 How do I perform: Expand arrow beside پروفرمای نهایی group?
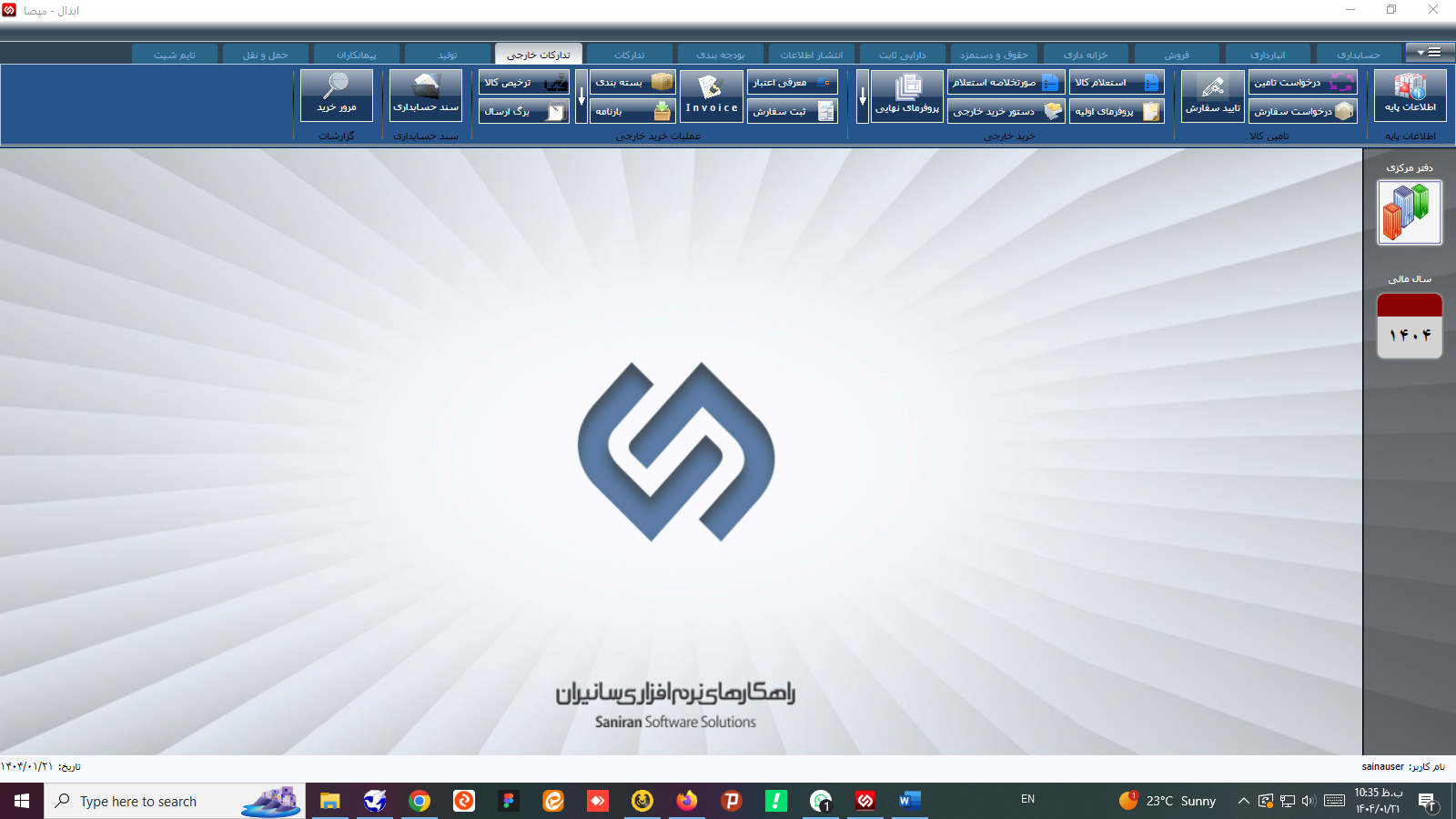pos(863,96)
